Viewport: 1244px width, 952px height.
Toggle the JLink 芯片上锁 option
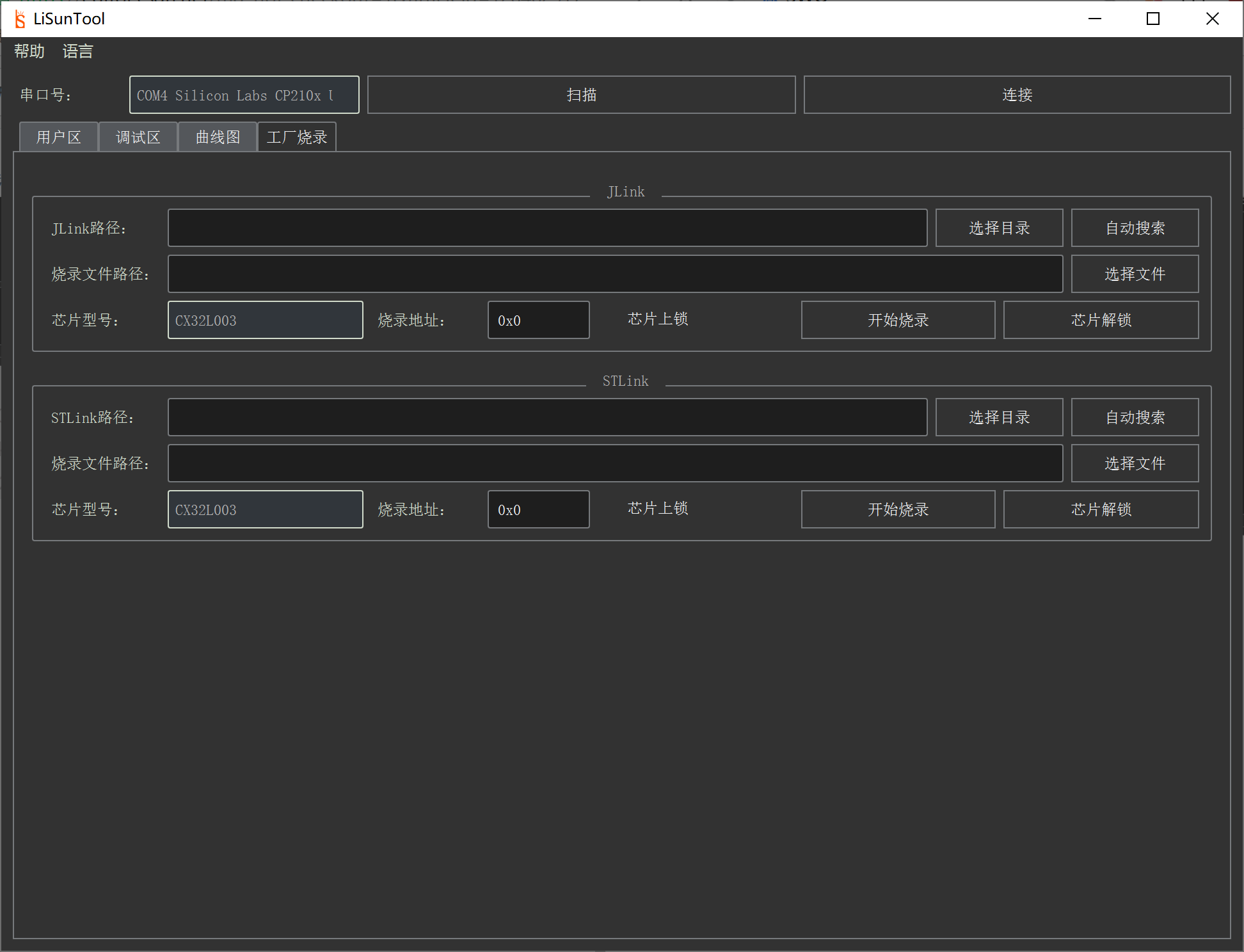click(x=657, y=319)
